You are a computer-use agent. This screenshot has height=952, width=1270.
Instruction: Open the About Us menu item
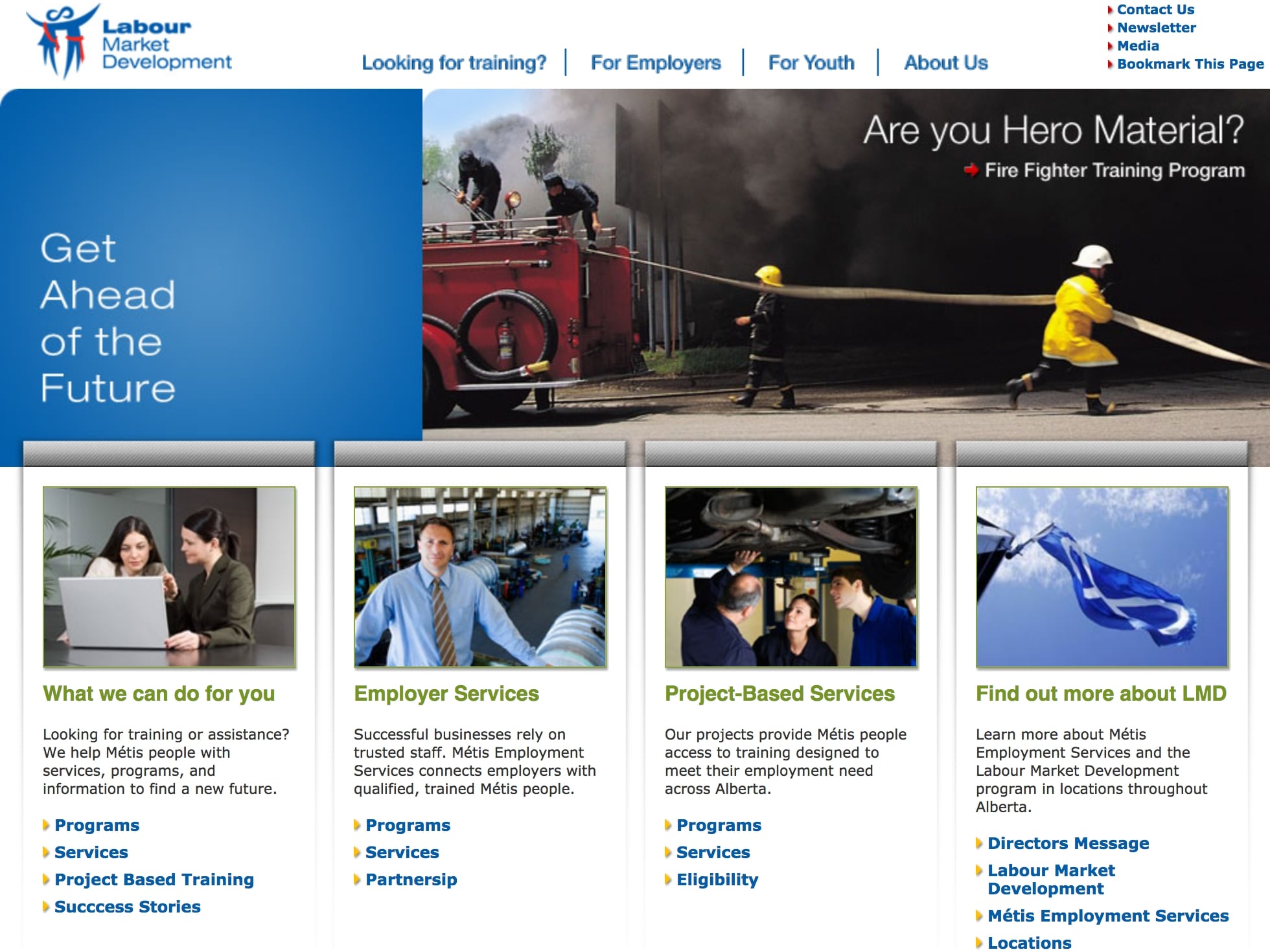pos(946,63)
